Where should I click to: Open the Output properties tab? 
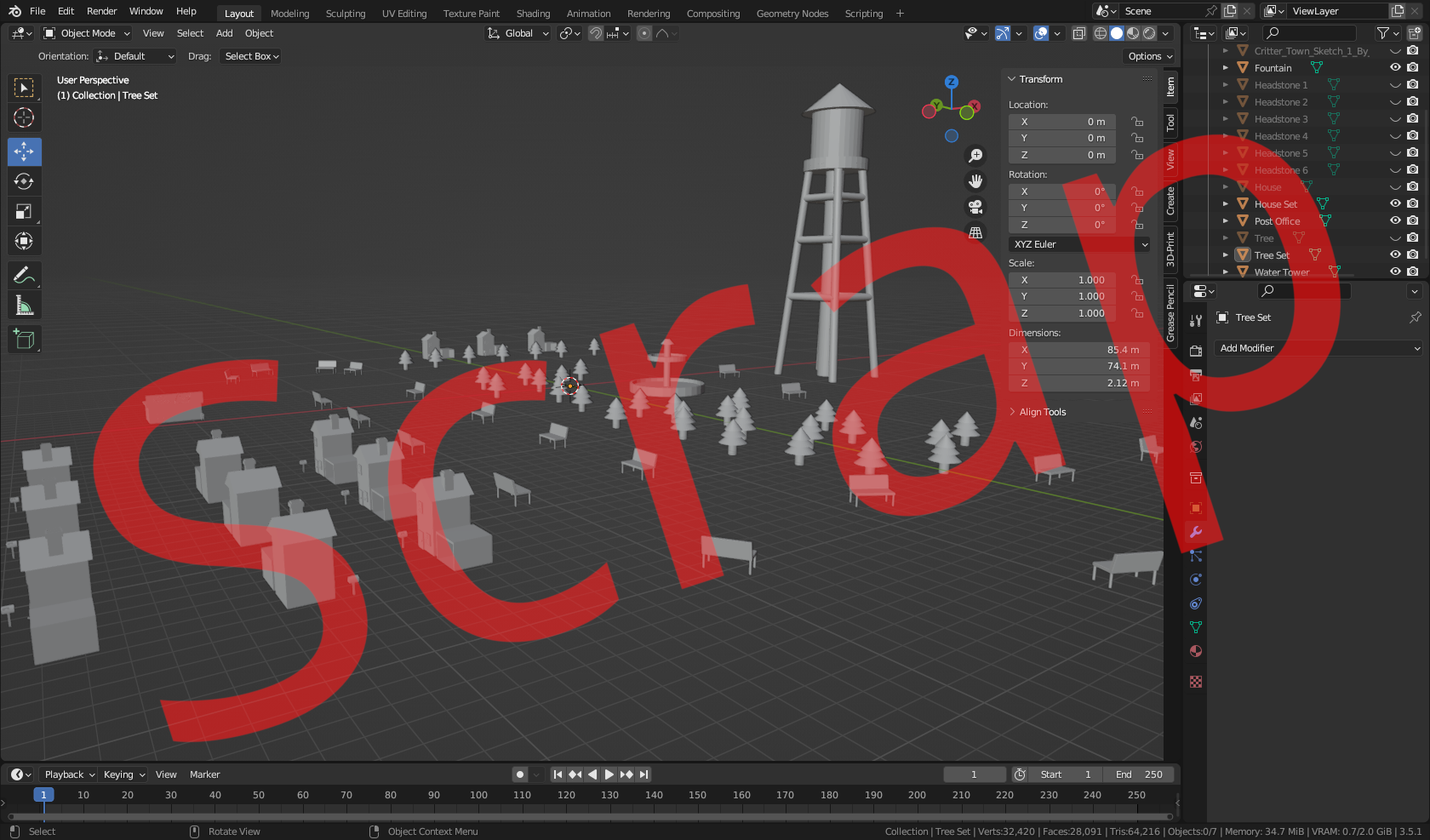[x=1196, y=374]
